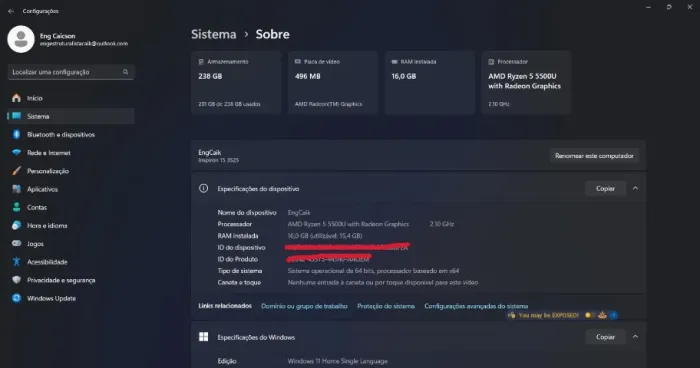Click the Armazenamento drive icon on storage card
This screenshot has height=368, width=700.
click(x=201, y=62)
